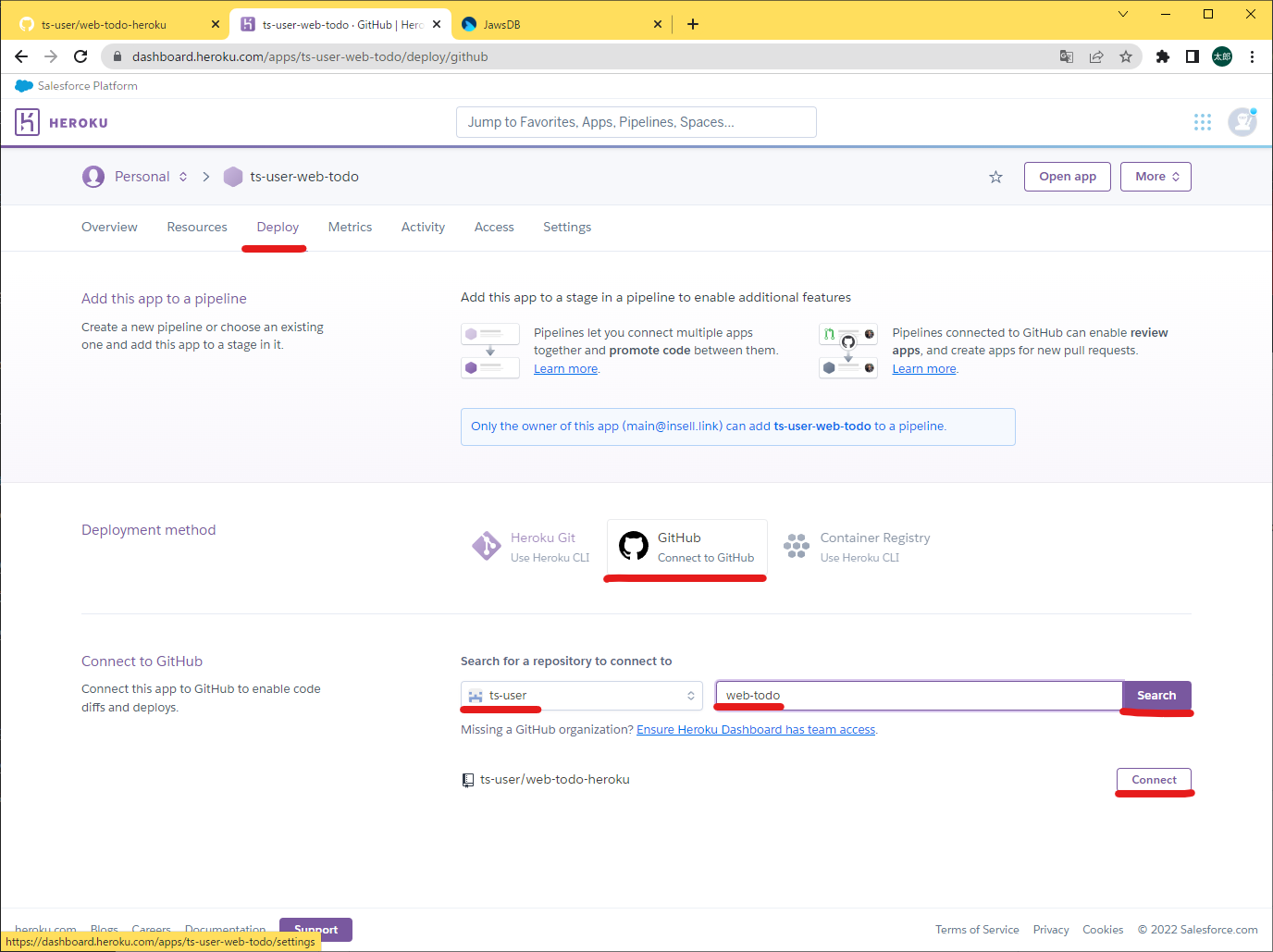Viewport: 1273px width, 952px height.
Task: Toggle the browser side panel icon
Action: (1193, 56)
